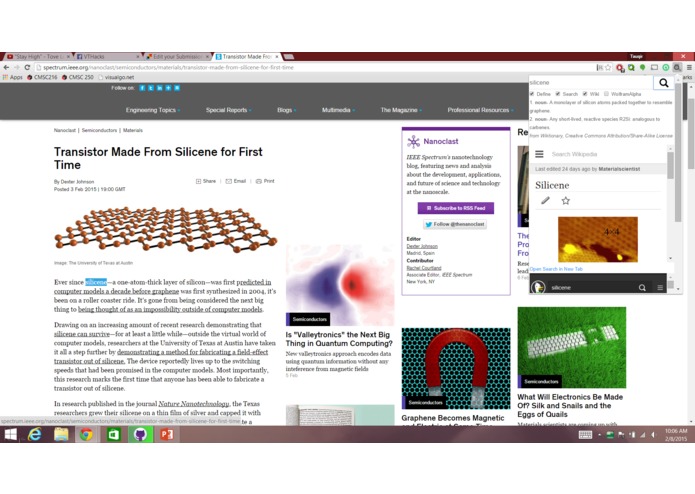Screen dimensions: 695x494
Task: Expand the Special Reports dropdown
Action: click(x=229, y=110)
